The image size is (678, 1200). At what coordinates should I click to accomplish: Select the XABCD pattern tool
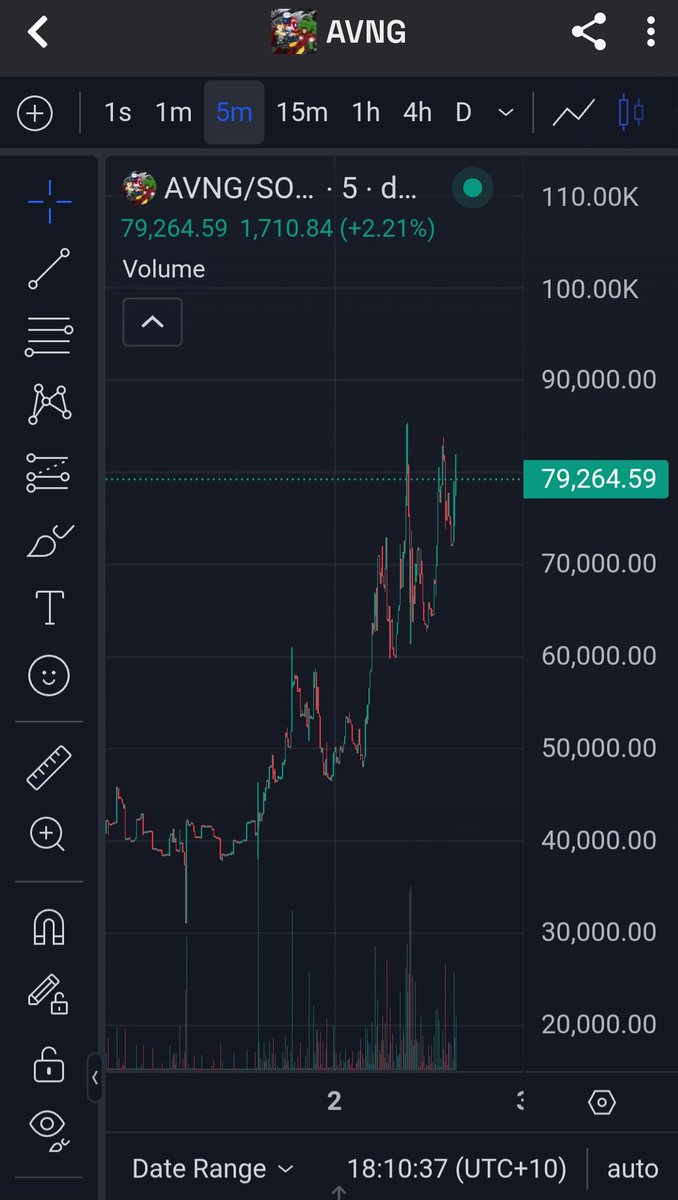49,403
